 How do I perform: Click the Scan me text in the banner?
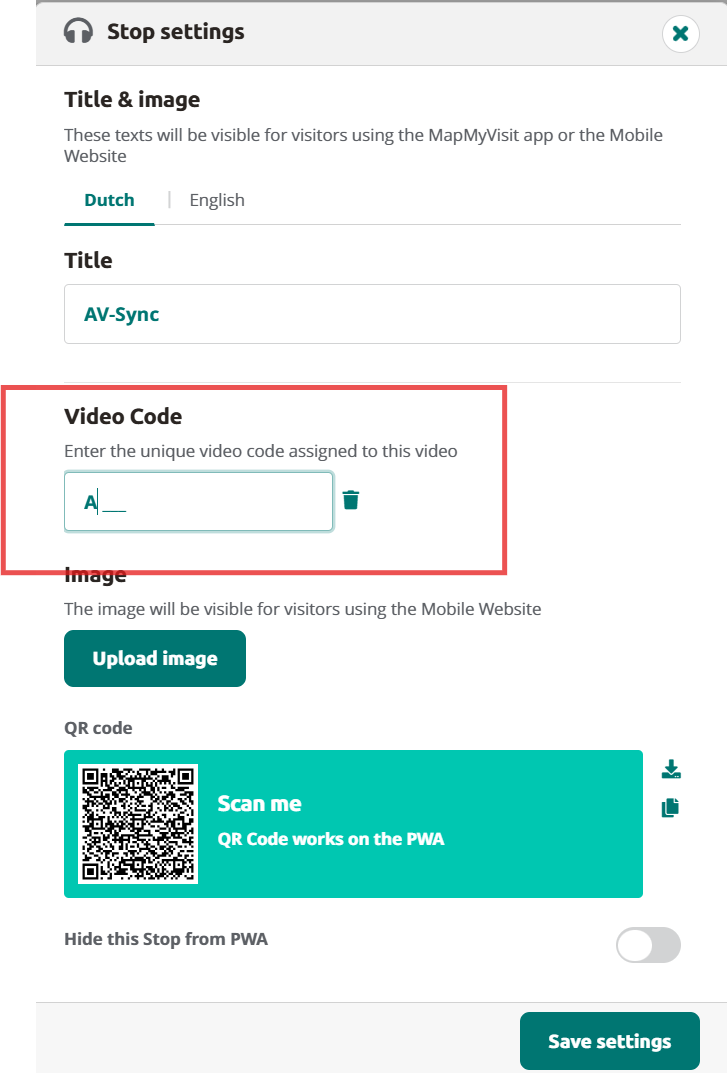pyautogui.click(x=259, y=803)
